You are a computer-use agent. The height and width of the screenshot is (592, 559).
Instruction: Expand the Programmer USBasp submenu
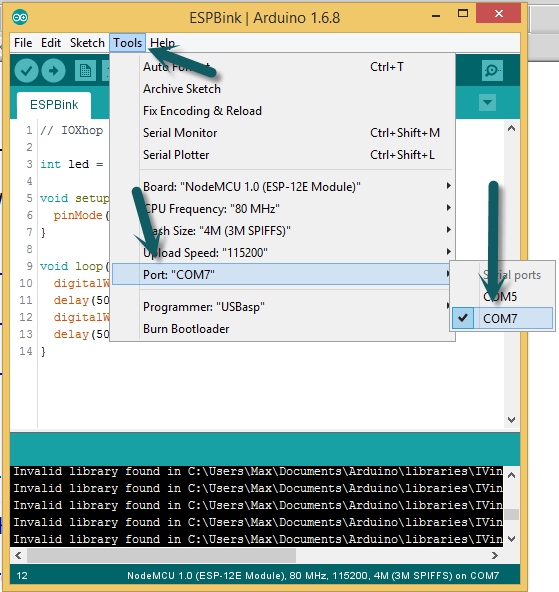click(x=282, y=307)
